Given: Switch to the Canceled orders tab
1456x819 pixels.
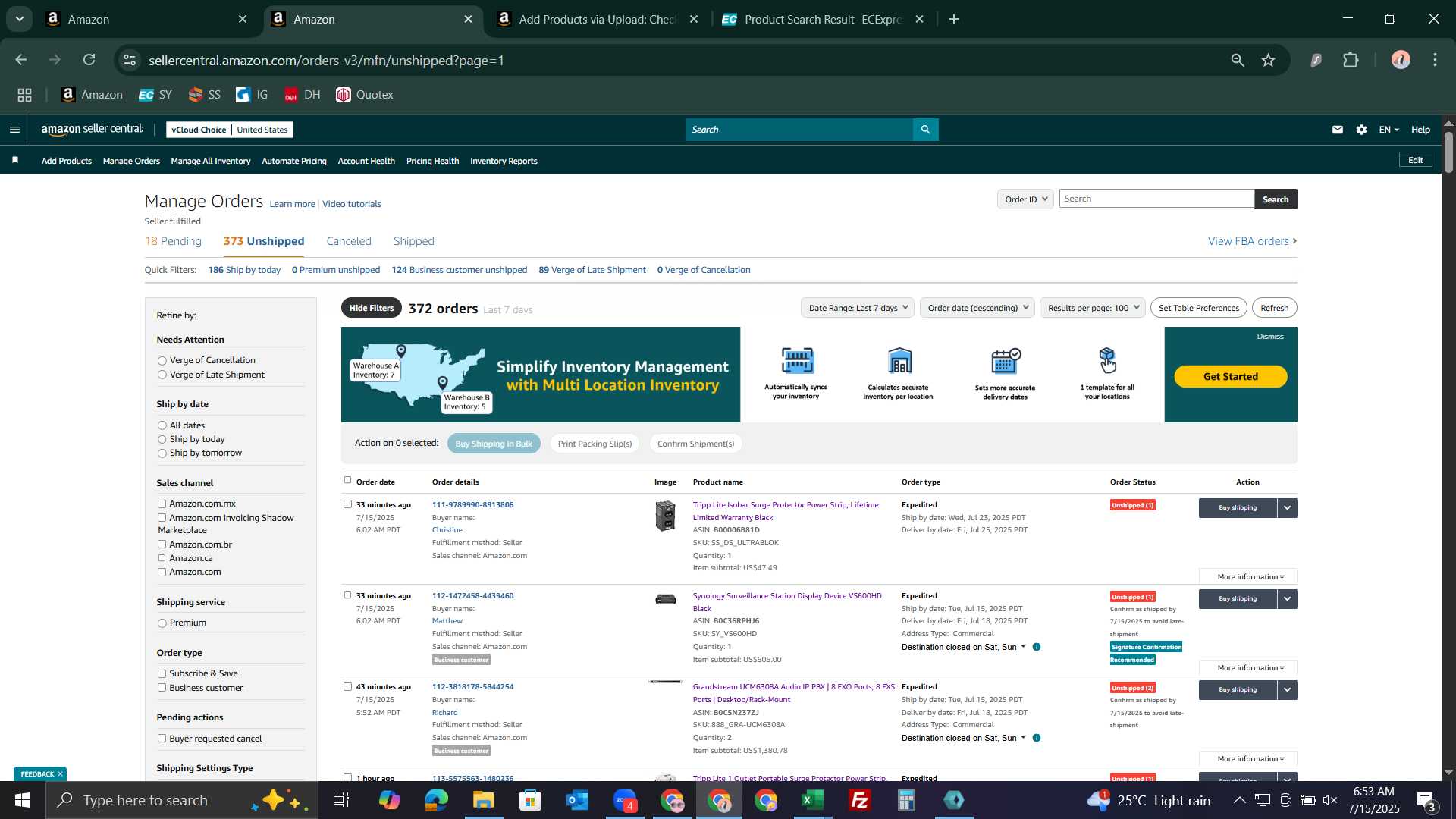Looking at the screenshot, I should [x=349, y=241].
